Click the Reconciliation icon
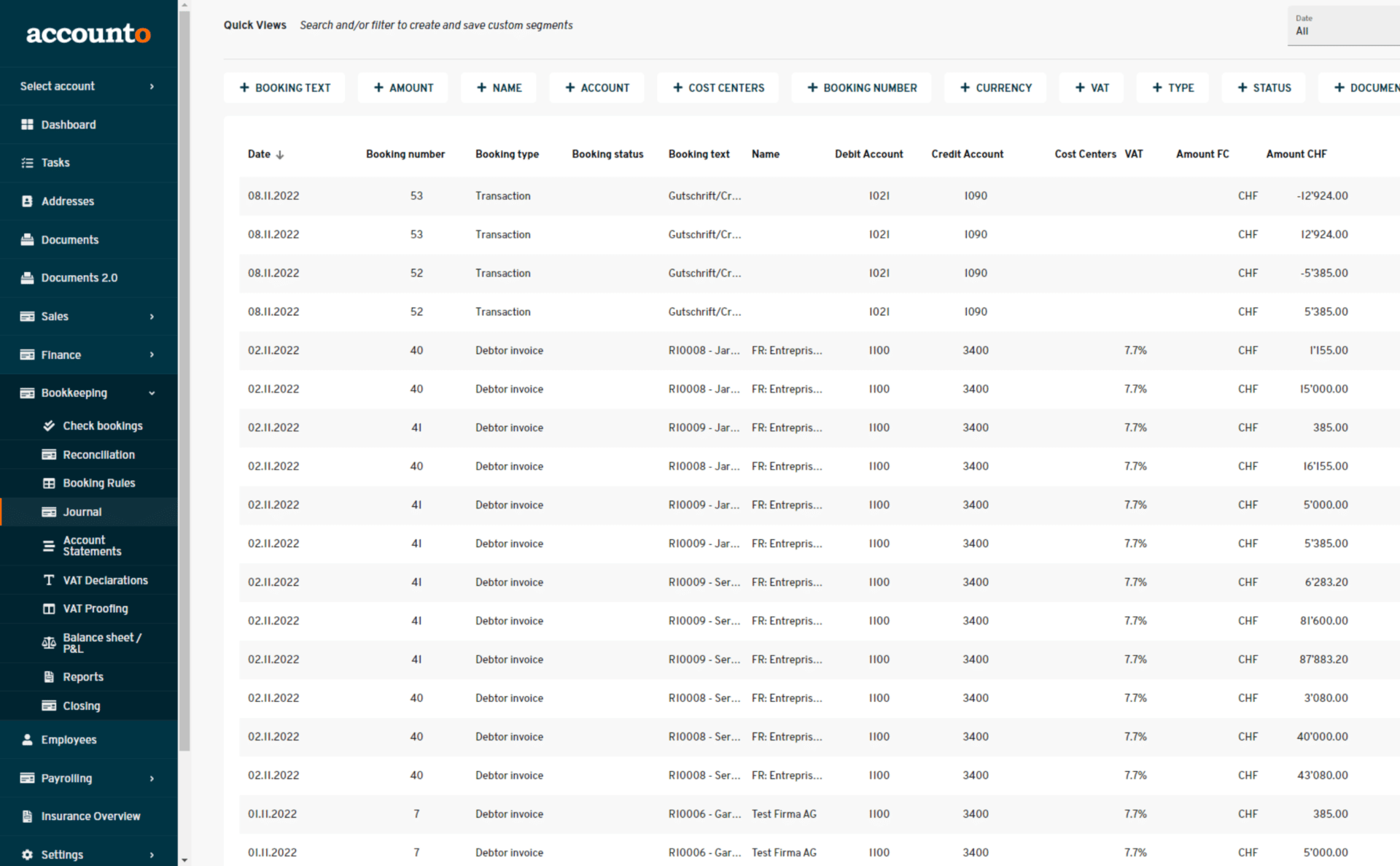The width and height of the screenshot is (1400, 866). pos(49,455)
